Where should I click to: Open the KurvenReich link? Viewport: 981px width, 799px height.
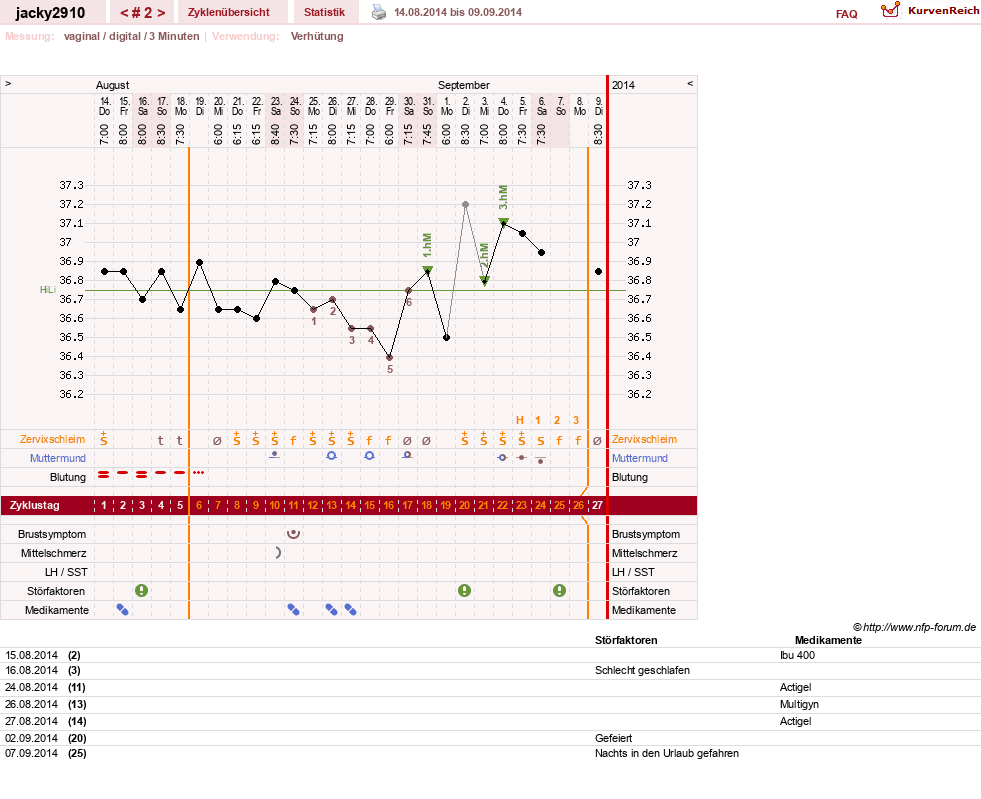pyautogui.click(x=943, y=11)
